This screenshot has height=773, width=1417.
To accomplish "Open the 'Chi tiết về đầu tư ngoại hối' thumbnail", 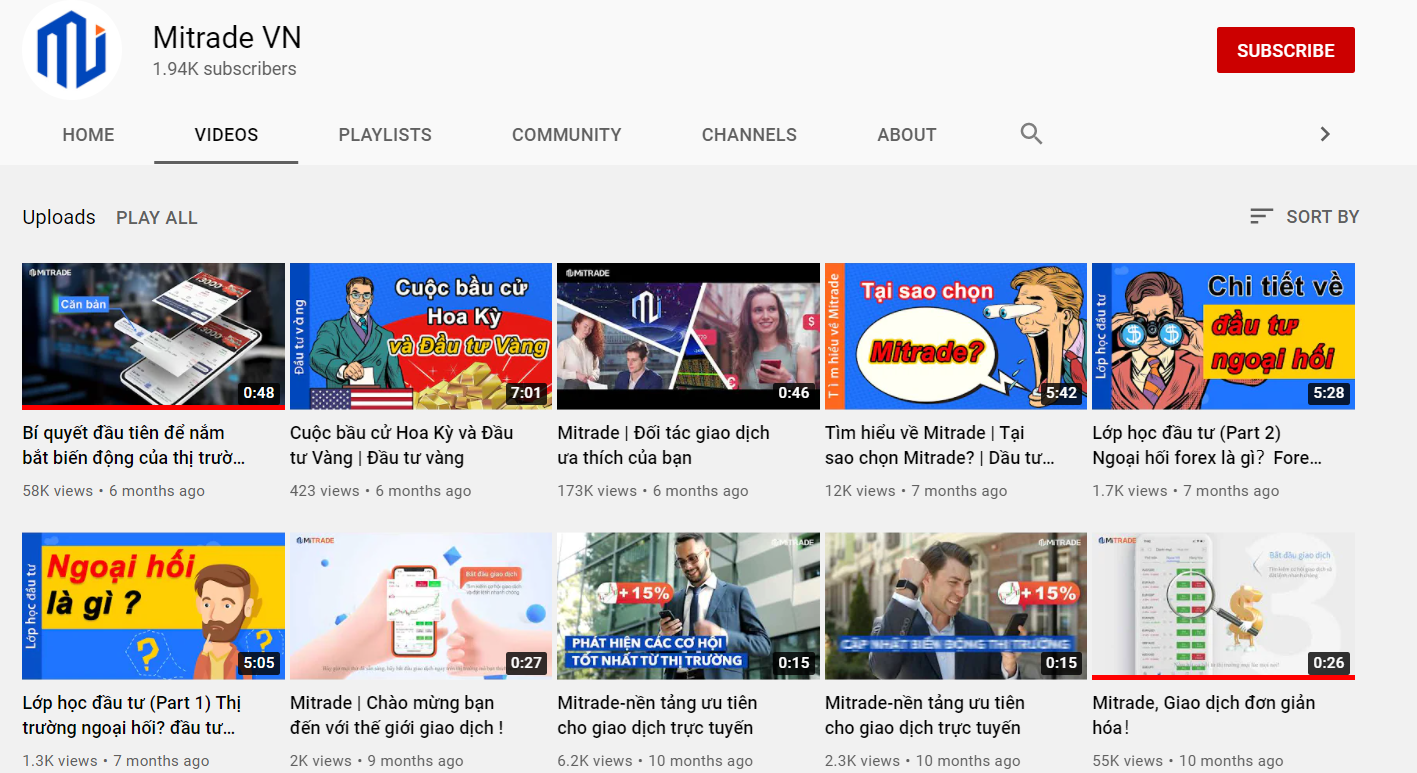I will [1223, 336].
